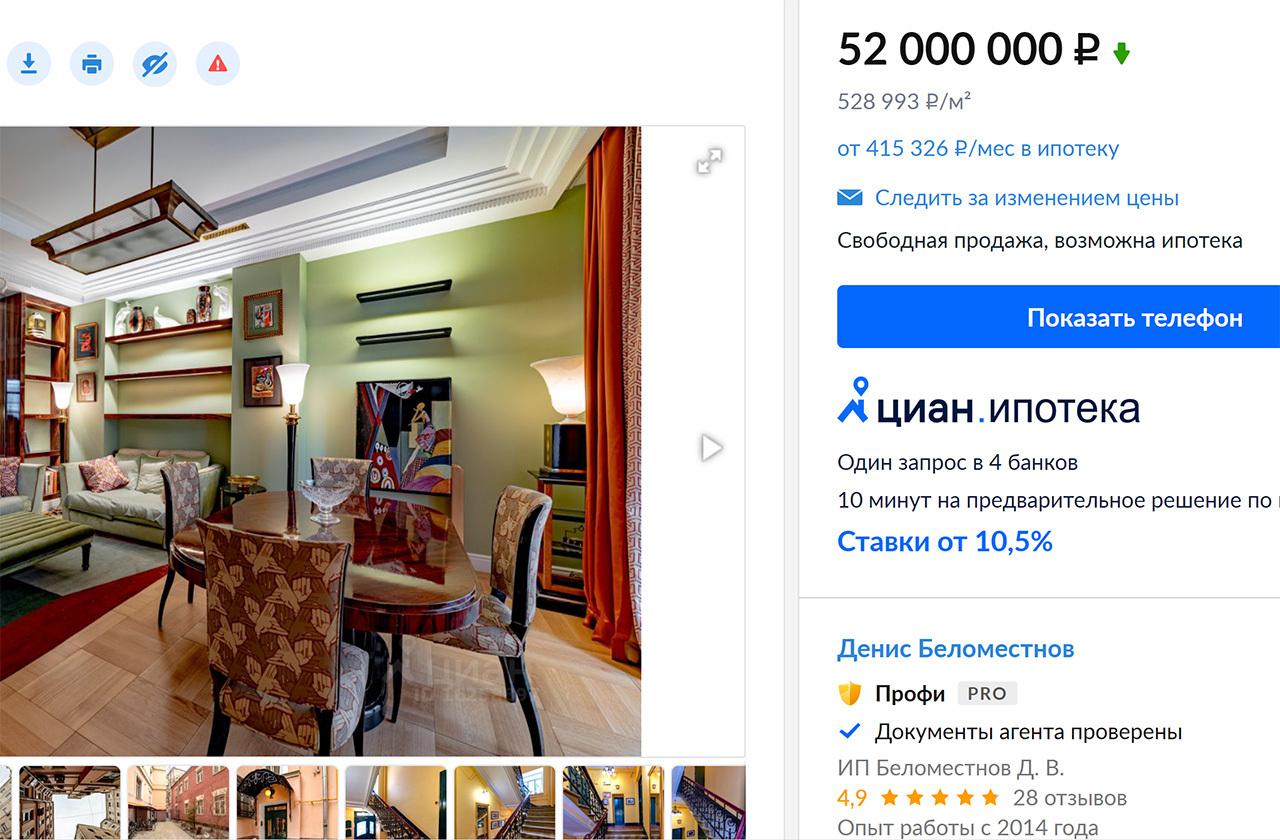This screenshot has width=1280, height=840.
Task: Go to the next photo with the arrow
Action: [x=711, y=447]
